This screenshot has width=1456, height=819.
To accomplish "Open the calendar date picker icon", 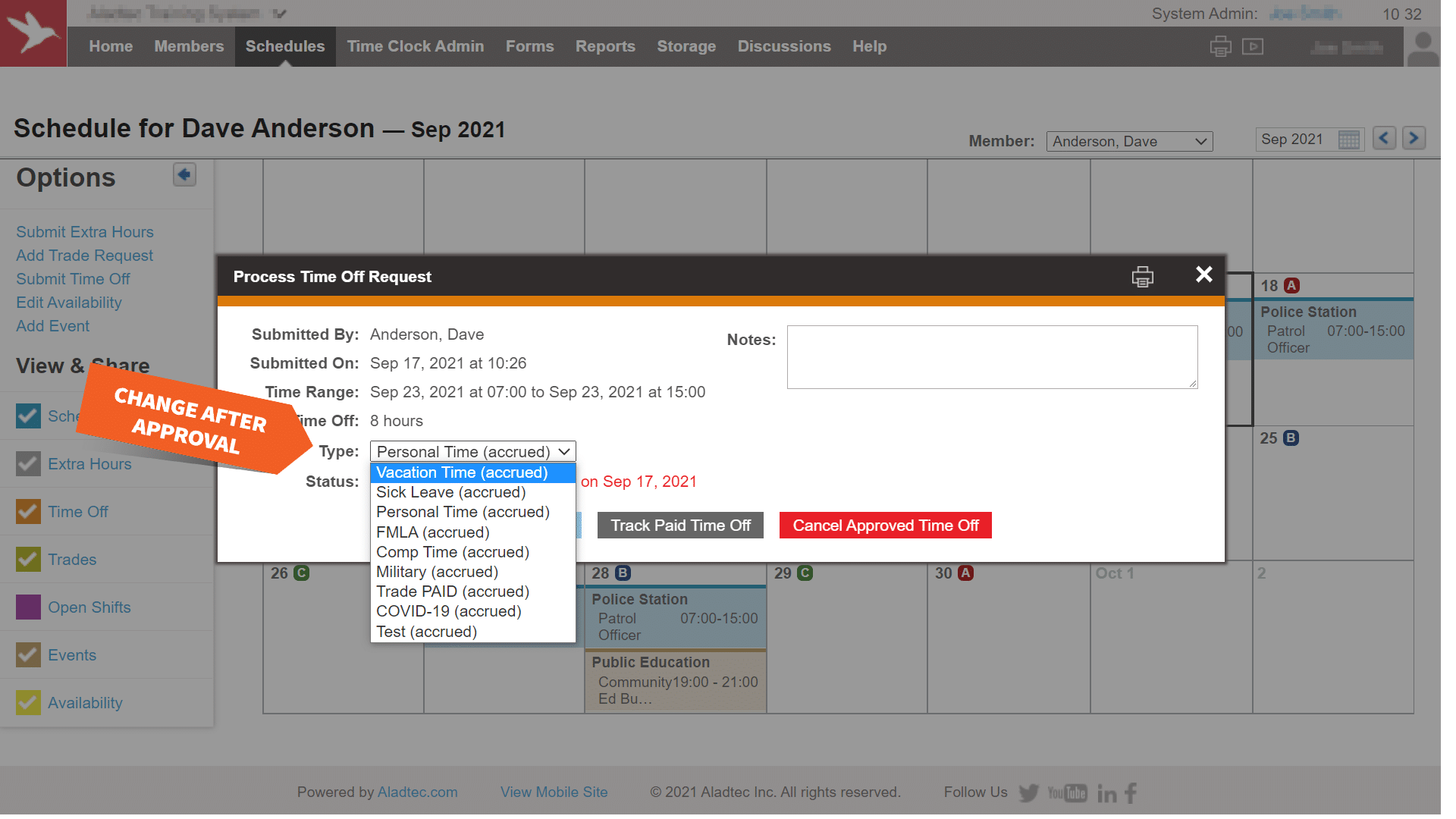I will click(x=1349, y=140).
